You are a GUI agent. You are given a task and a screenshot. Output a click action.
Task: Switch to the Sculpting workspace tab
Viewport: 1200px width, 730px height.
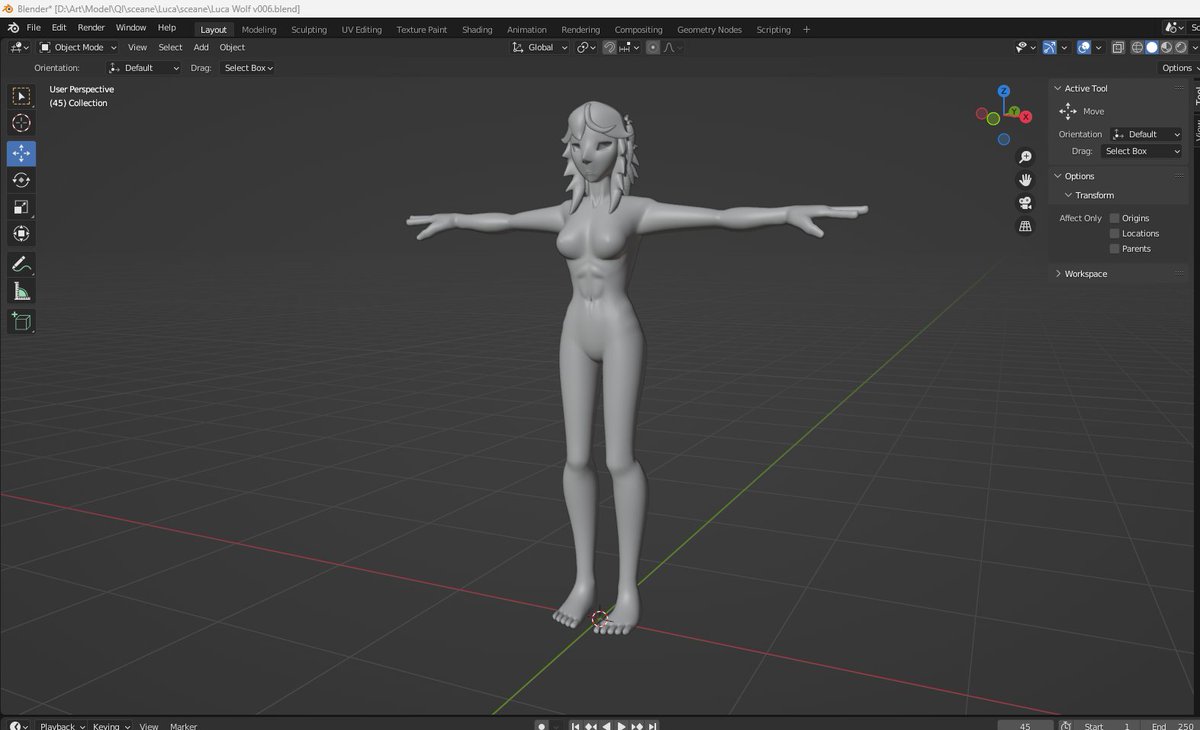tap(309, 29)
